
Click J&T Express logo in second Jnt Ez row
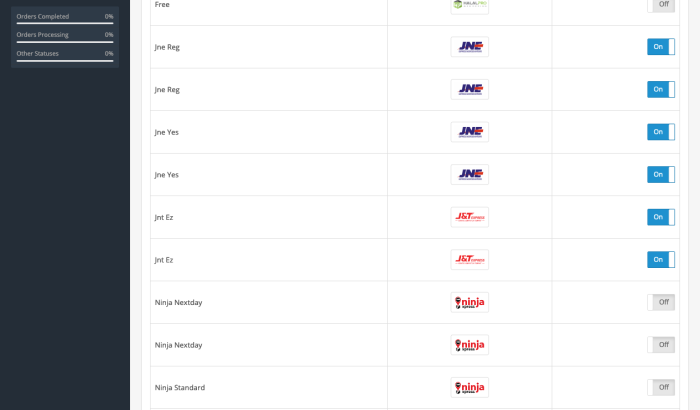(x=470, y=259)
